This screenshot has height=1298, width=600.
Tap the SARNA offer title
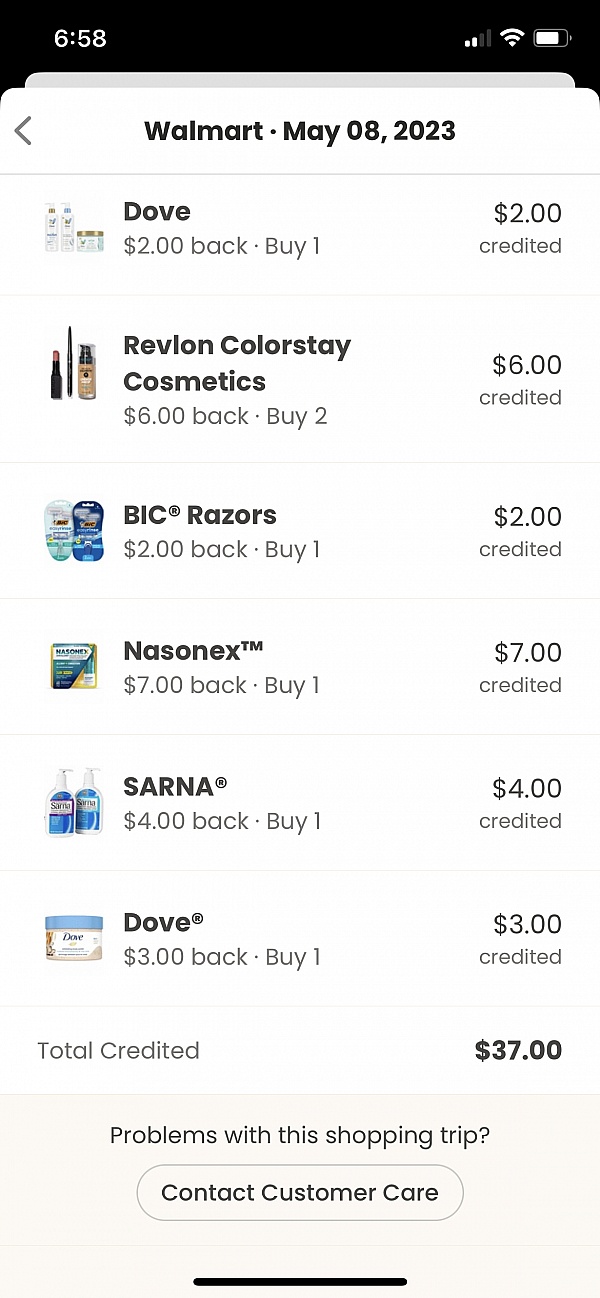tap(175, 787)
